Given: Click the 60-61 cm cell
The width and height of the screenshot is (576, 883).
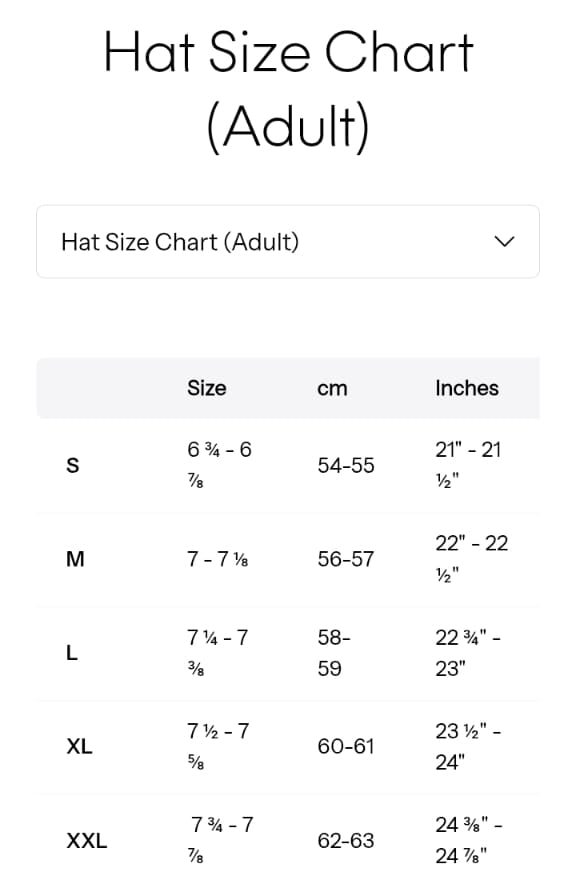Looking at the screenshot, I should pos(346,747).
